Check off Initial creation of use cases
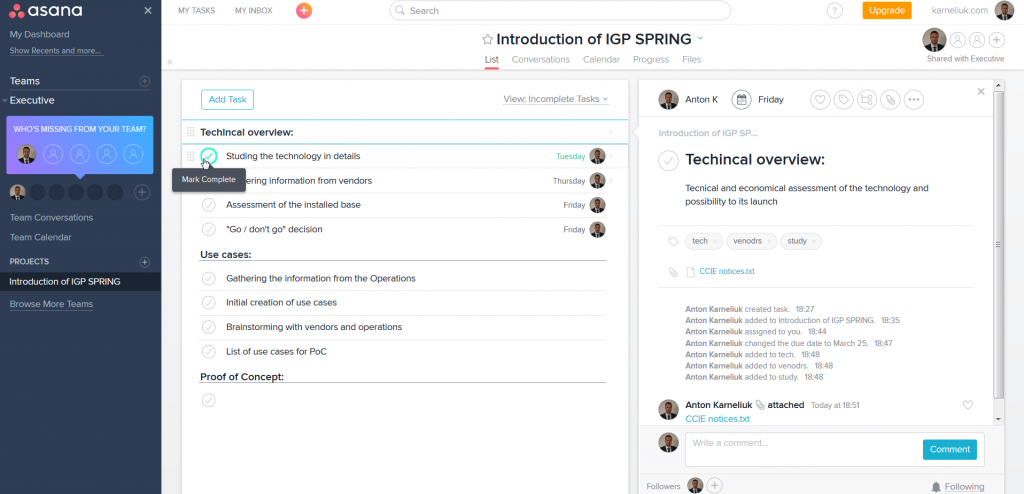Viewport: 1024px width, 494px height. click(208, 303)
